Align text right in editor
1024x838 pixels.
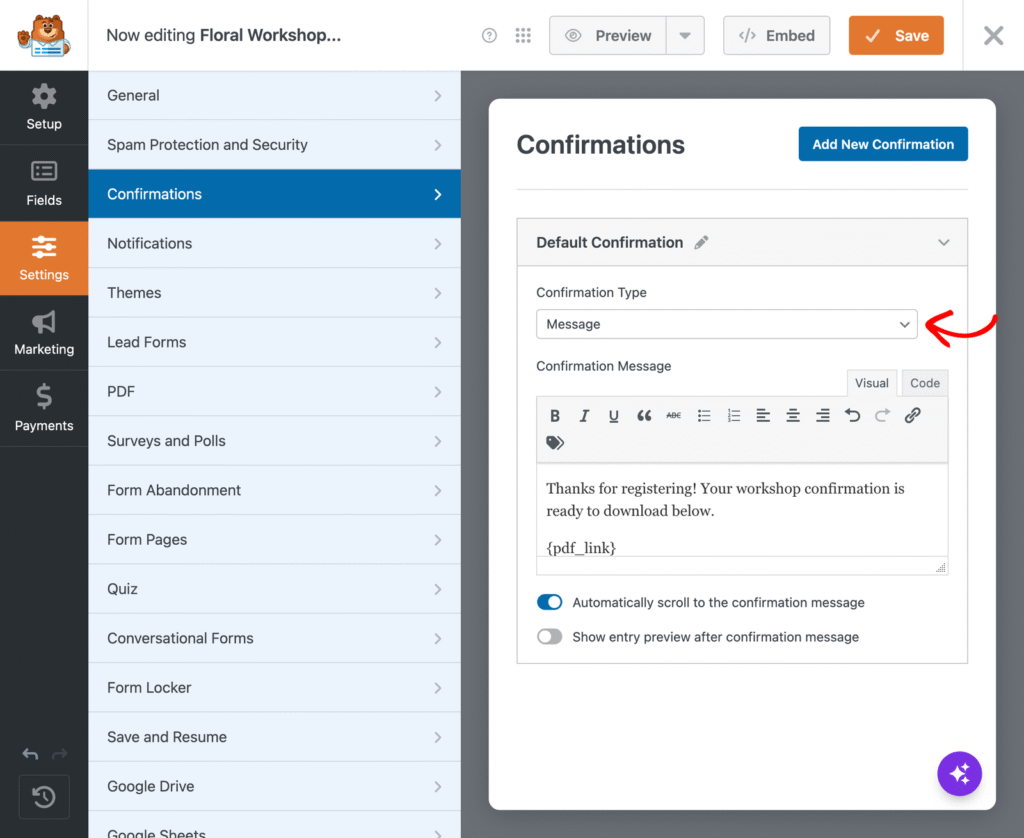(823, 415)
